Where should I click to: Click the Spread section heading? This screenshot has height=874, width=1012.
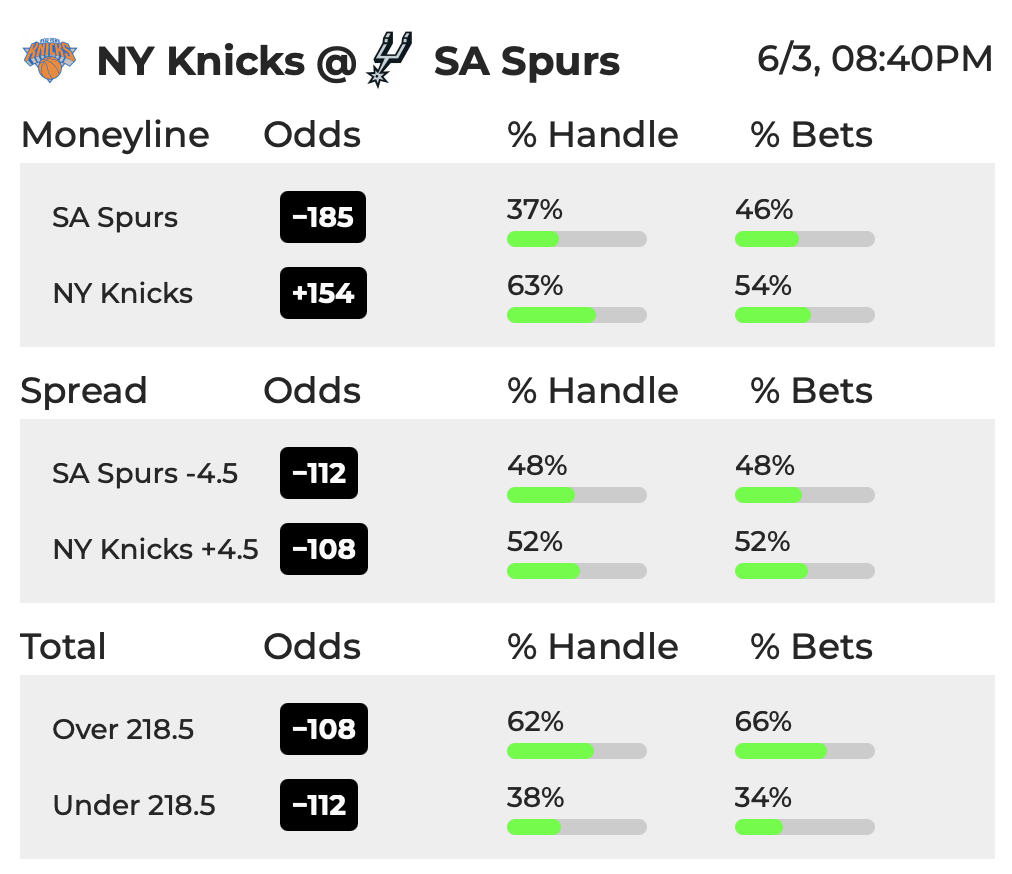(x=84, y=391)
